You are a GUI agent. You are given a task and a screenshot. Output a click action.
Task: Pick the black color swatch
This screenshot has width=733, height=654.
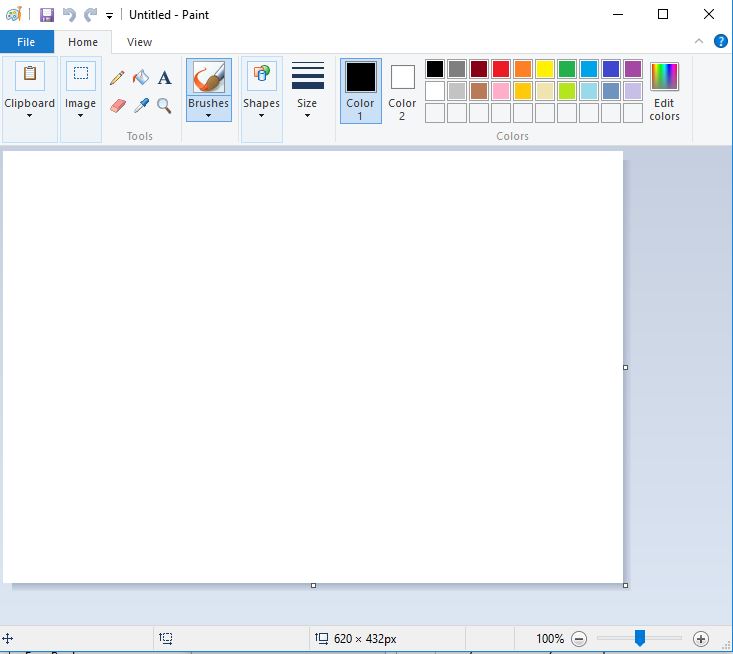click(435, 69)
